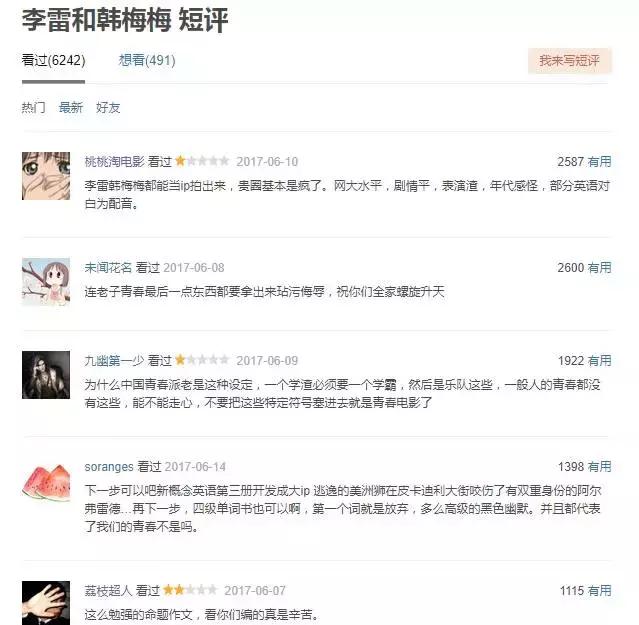Open soranges' watermelon avatar
The height and width of the screenshot is (625, 639).
click(x=46, y=481)
